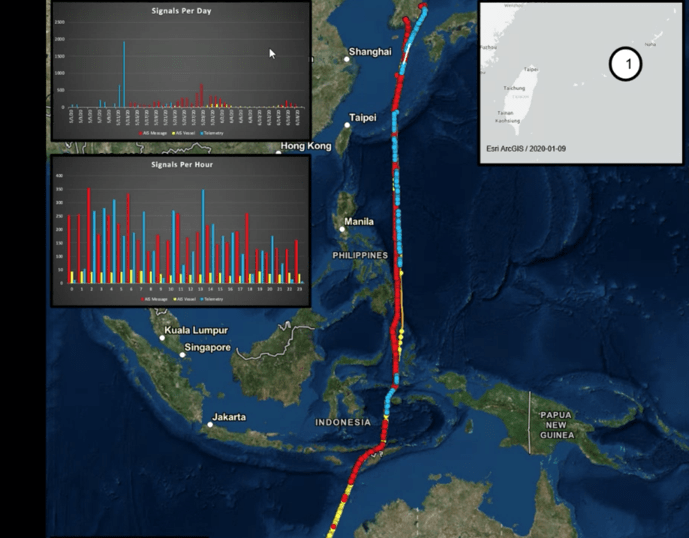Image resolution: width=689 pixels, height=538 pixels.
Task: Select the Taipei city marker on main map
Action: tap(349, 124)
